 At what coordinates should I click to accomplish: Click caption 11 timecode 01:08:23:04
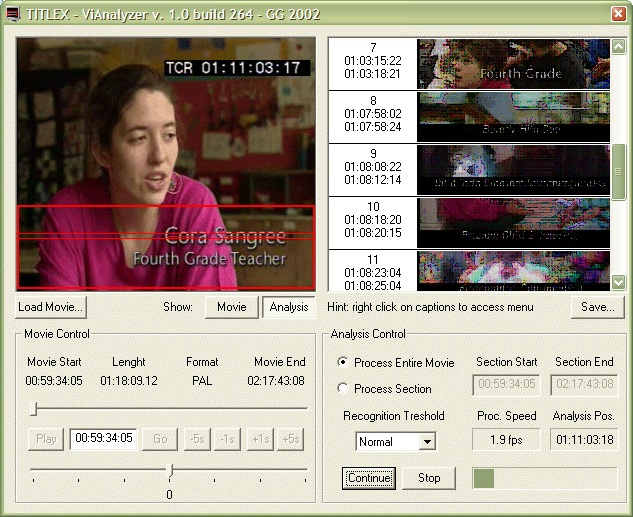(x=373, y=272)
